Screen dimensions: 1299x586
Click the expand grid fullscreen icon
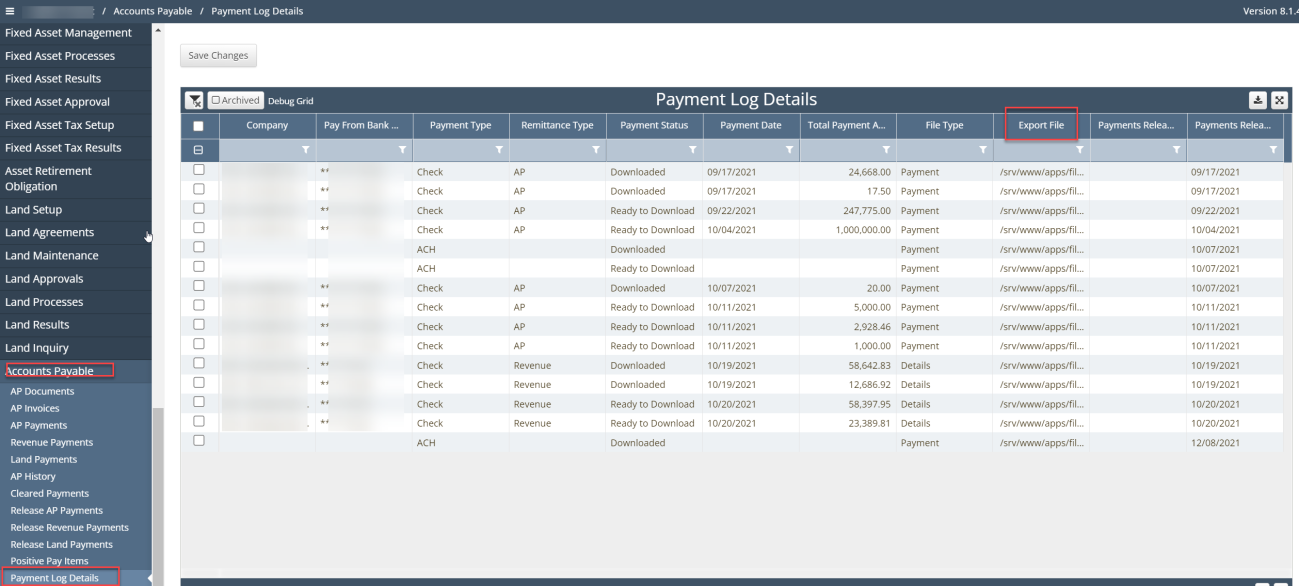coord(1279,100)
